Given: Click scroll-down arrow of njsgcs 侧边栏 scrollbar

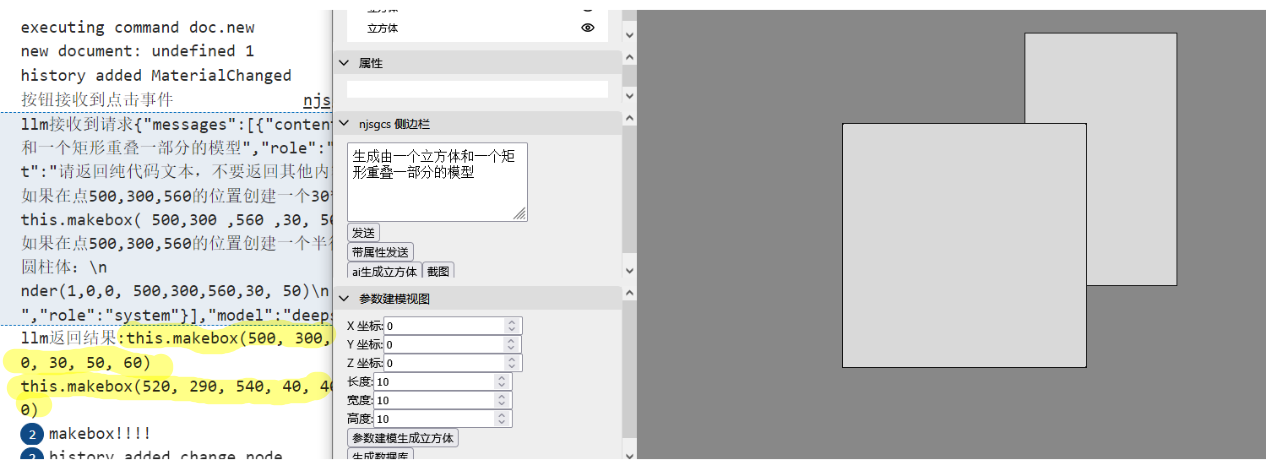Looking at the screenshot, I should coord(629,270).
